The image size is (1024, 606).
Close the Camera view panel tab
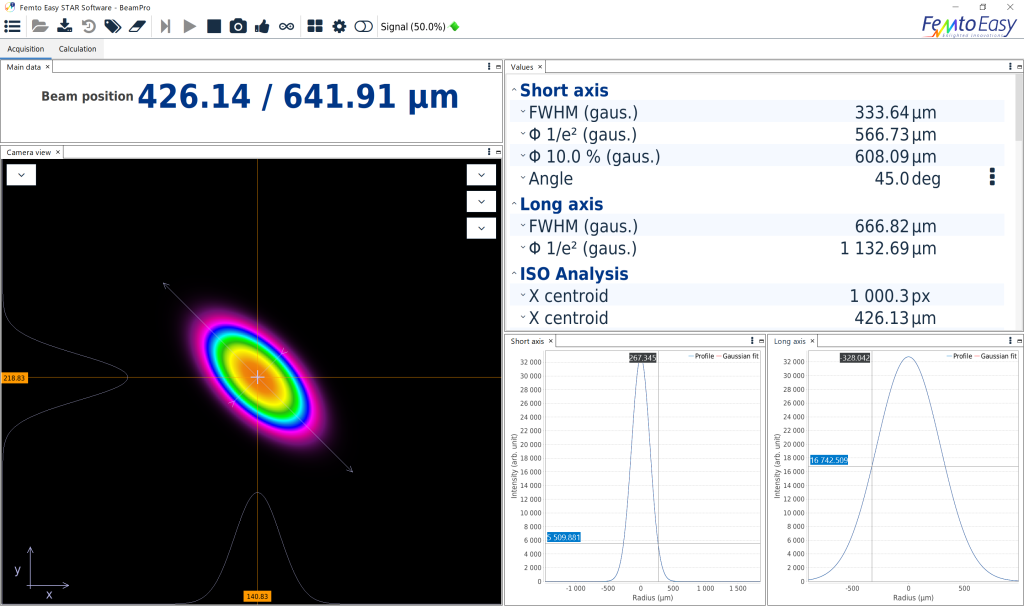pos(58,152)
